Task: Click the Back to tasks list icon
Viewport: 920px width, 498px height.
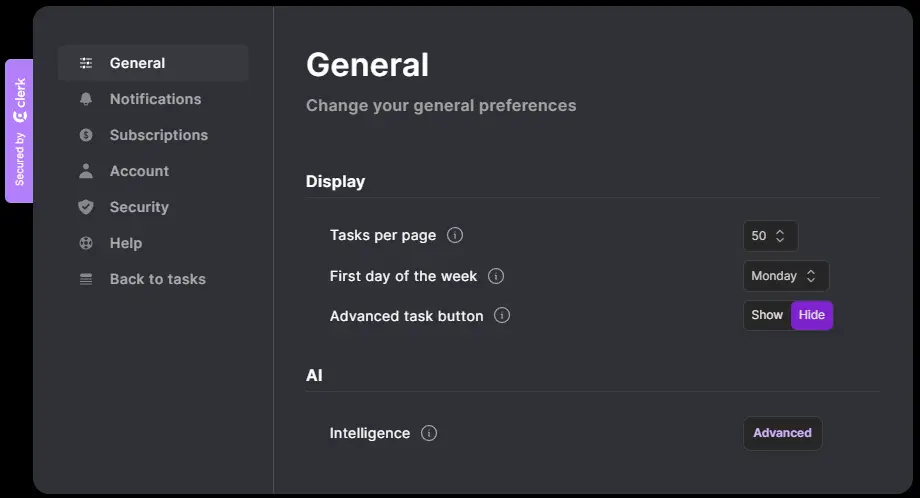Action: pos(86,279)
